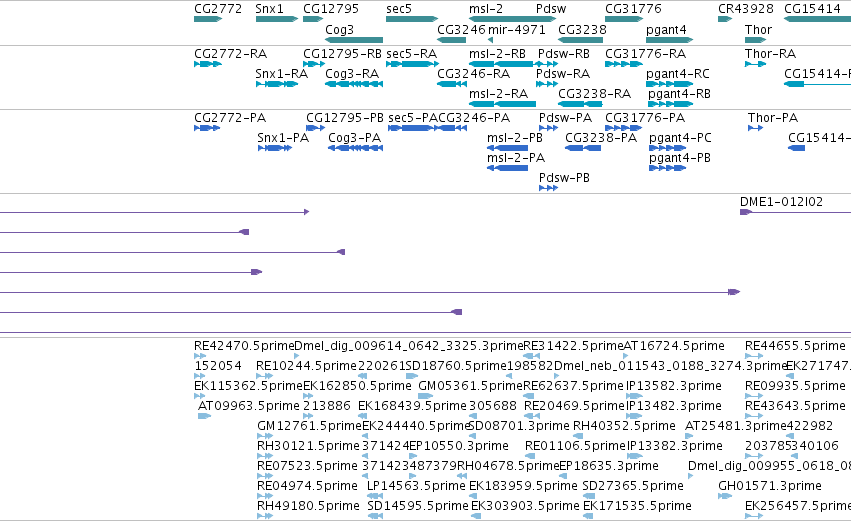Select the CG31776 gene label

[633, 9]
